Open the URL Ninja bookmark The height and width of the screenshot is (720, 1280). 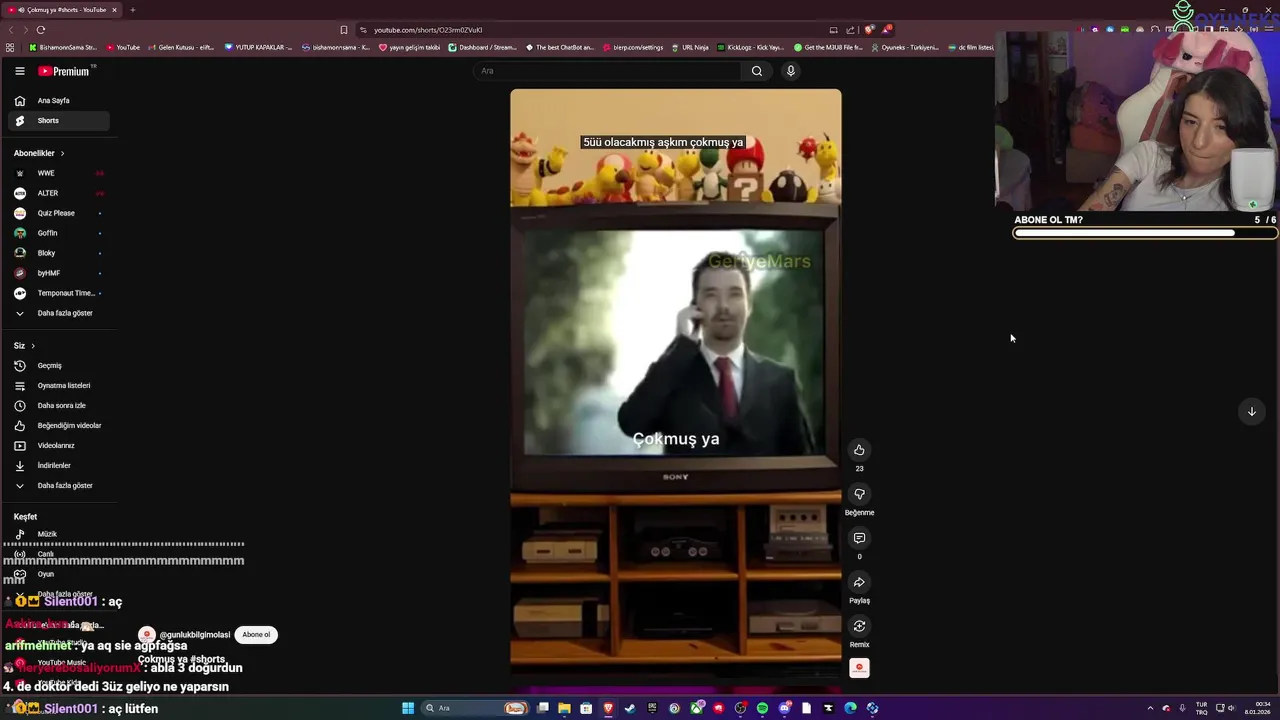690,47
